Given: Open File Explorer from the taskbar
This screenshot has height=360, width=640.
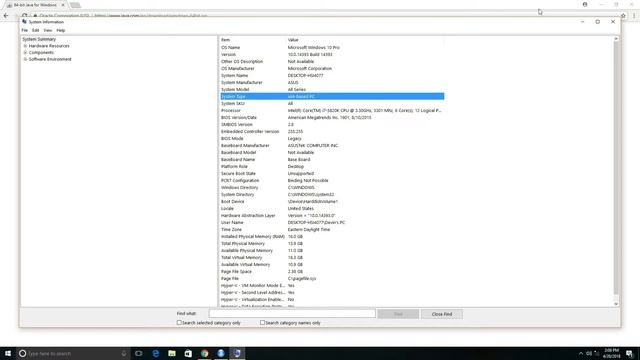Looking at the screenshot, I should click(172, 353).
